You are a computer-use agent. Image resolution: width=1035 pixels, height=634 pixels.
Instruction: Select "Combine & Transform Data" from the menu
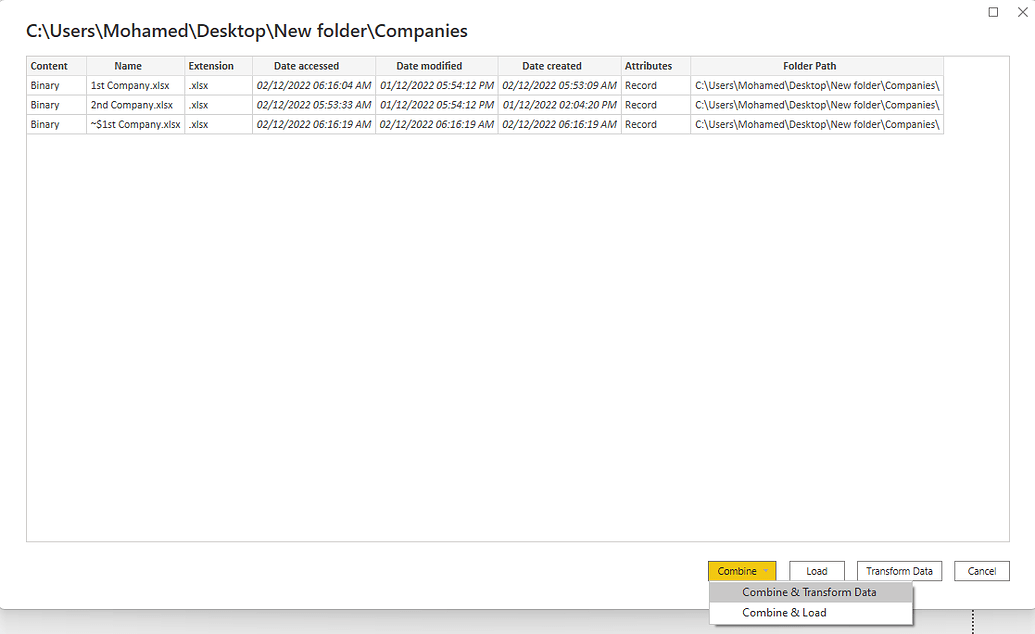point(811,591)
